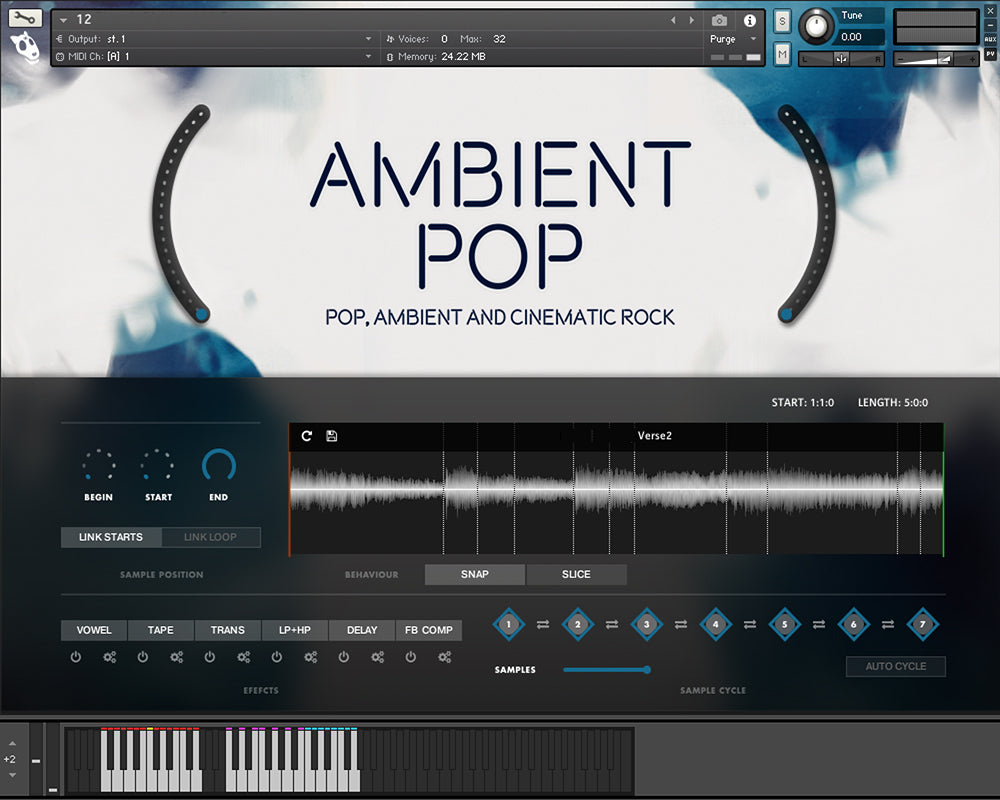The image size is (1000, 800).
Task: Click the save disk icon above waveform
Action: pos(332,436)
